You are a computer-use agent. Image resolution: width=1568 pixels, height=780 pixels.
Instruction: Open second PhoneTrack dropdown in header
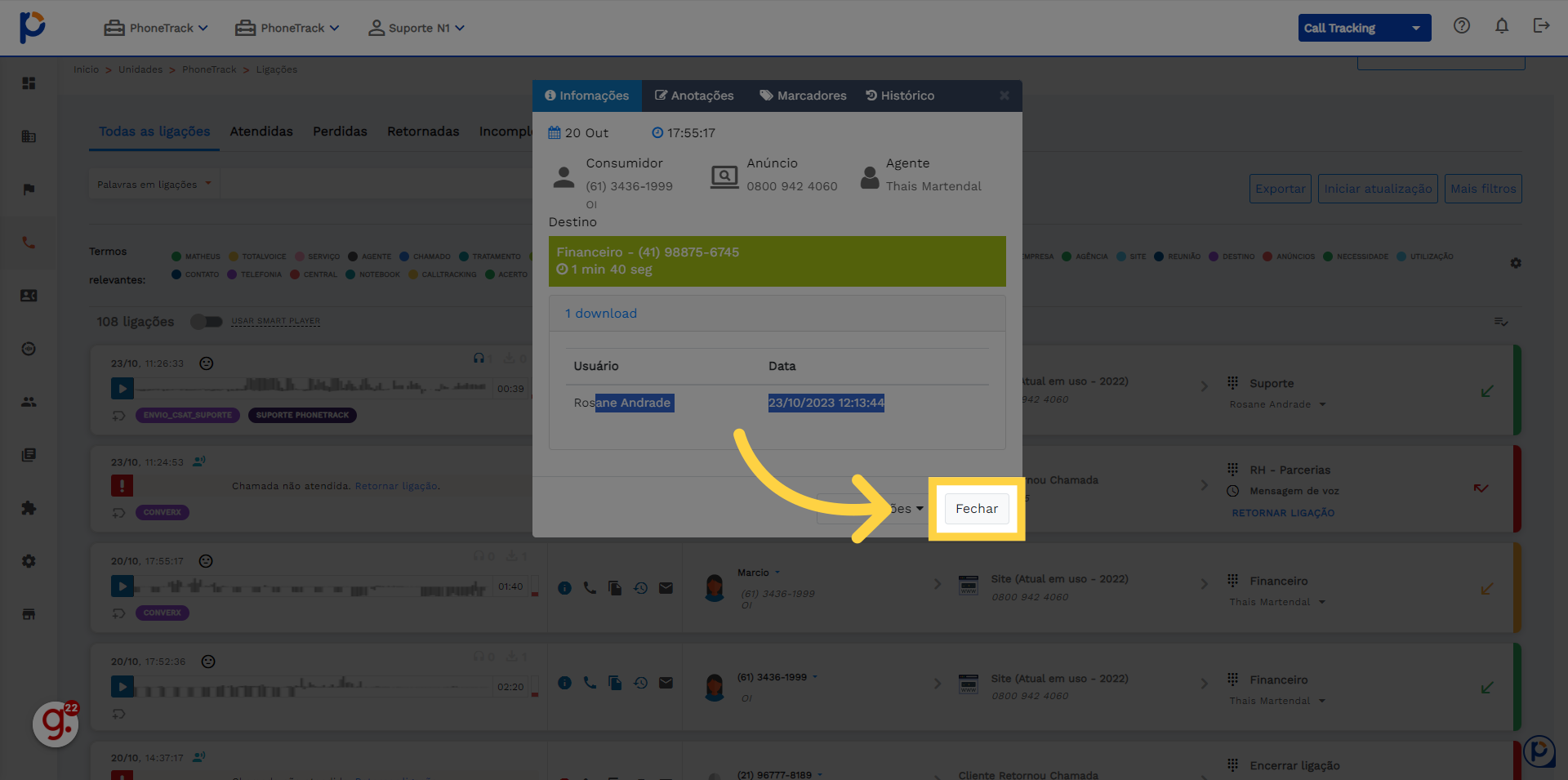(x=287, y=28)
